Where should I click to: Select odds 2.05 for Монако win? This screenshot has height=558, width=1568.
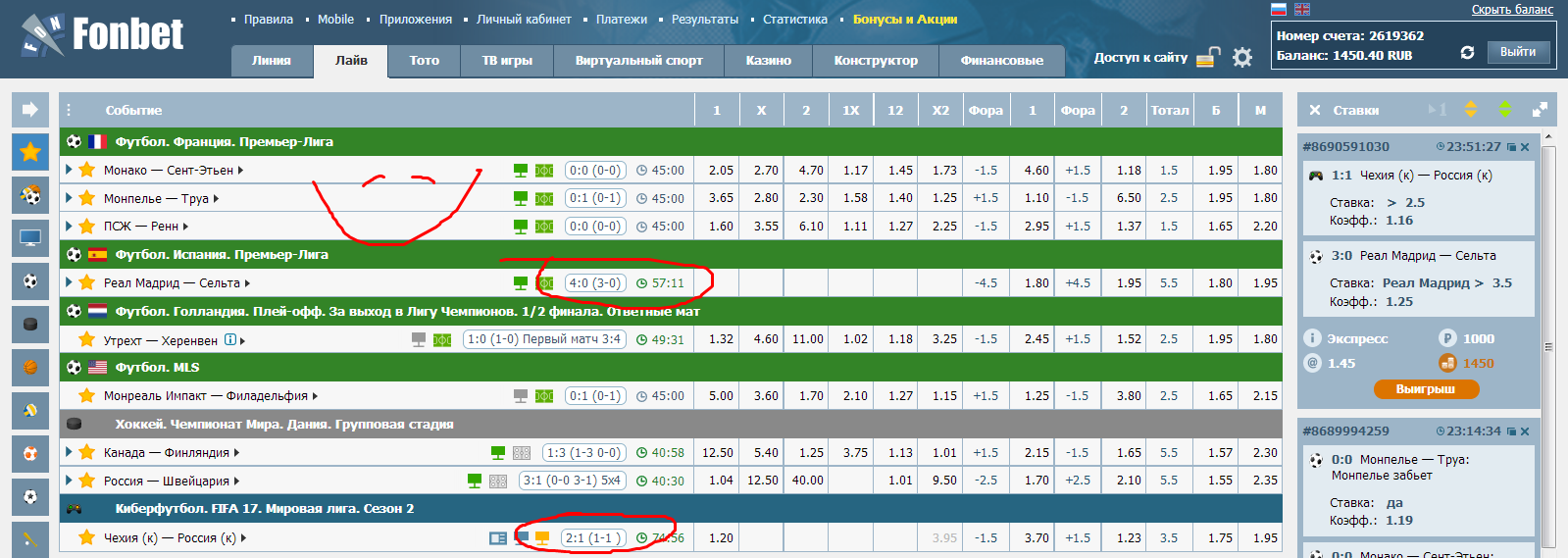pyautogui.click(x=721, y=171)
